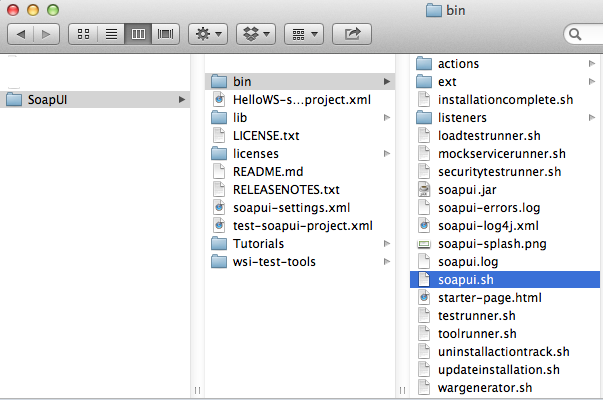Screen dimensions: 605x402
Task: Click the LICENSE.txt document icon
Action: tap(219, 135)
